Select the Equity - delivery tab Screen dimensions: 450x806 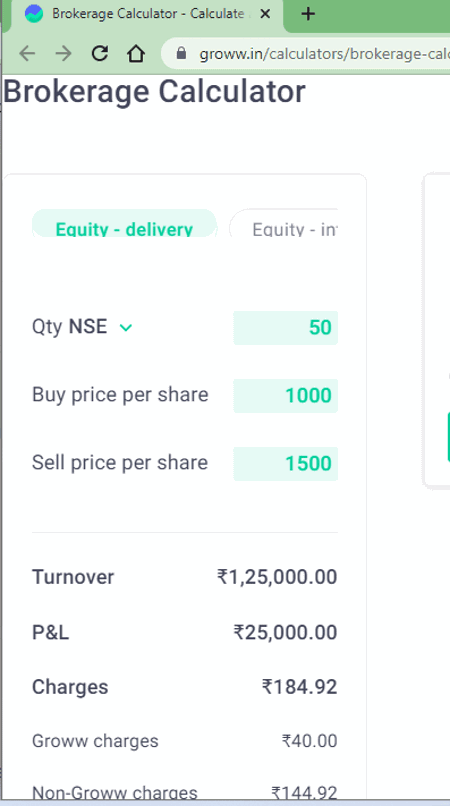point(124,224)
